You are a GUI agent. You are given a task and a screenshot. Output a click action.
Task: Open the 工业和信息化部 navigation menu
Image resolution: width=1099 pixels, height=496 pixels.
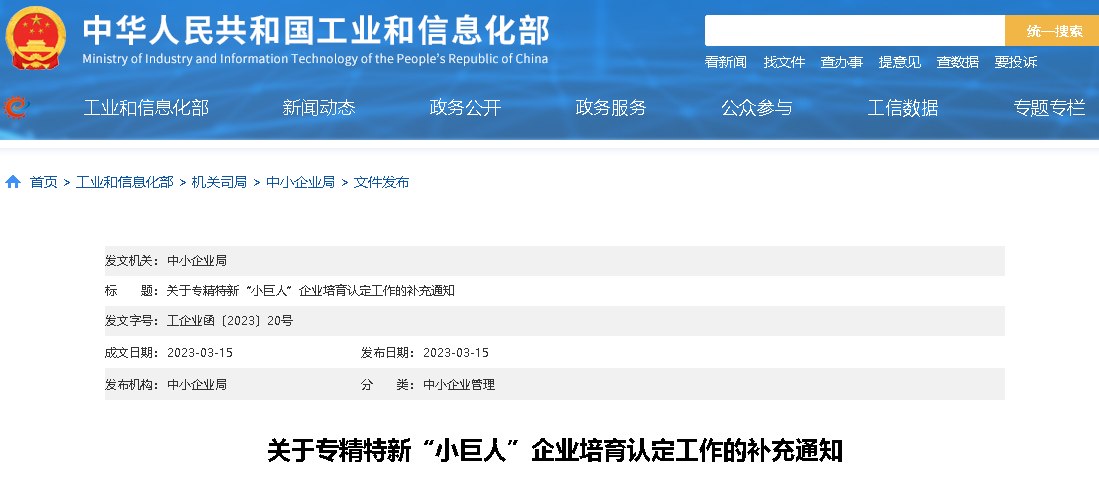coord(146,108)
